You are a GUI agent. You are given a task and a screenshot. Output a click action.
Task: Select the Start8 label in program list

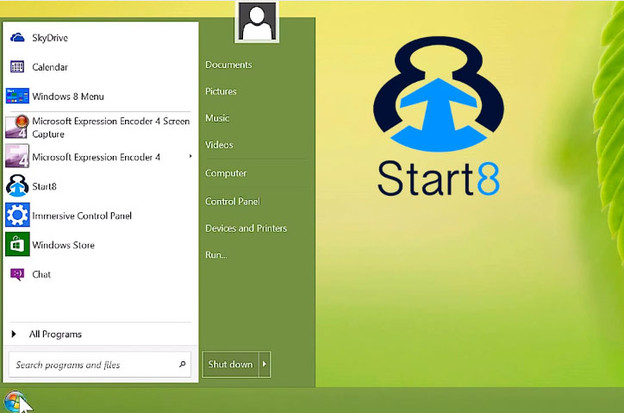pos(44,186)
